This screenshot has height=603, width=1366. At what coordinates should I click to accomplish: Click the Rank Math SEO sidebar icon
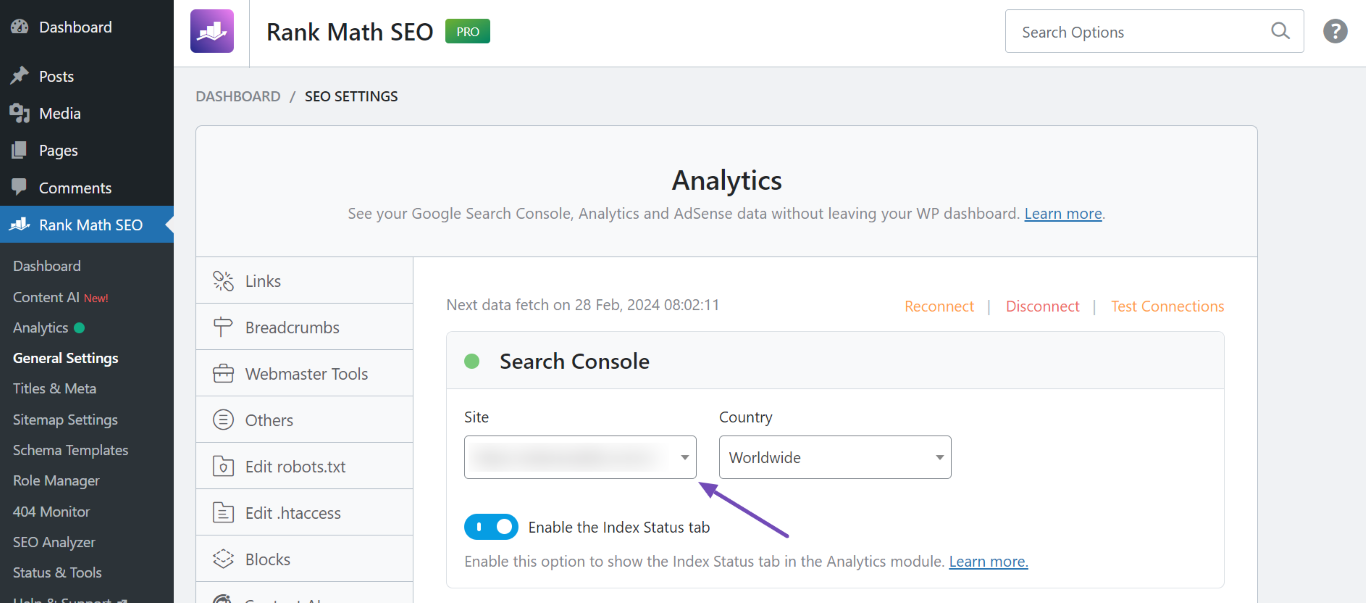(19, 225)
